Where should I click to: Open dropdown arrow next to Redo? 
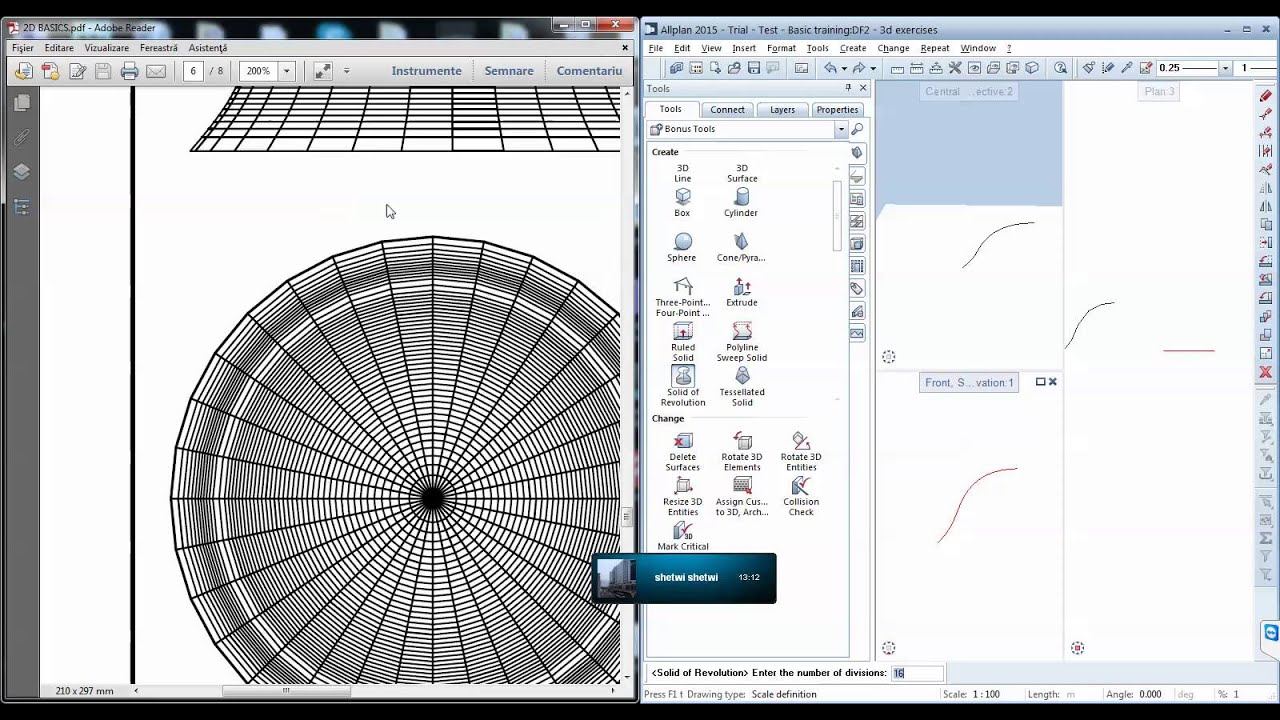(872, 68)
